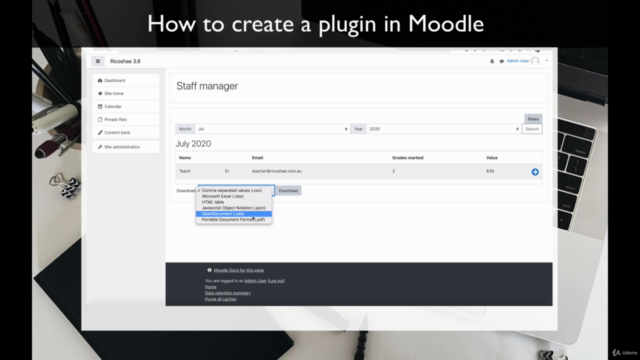Open Content bank in the side menu
This screenshot has width=640, height=360.
coord(126,133)
